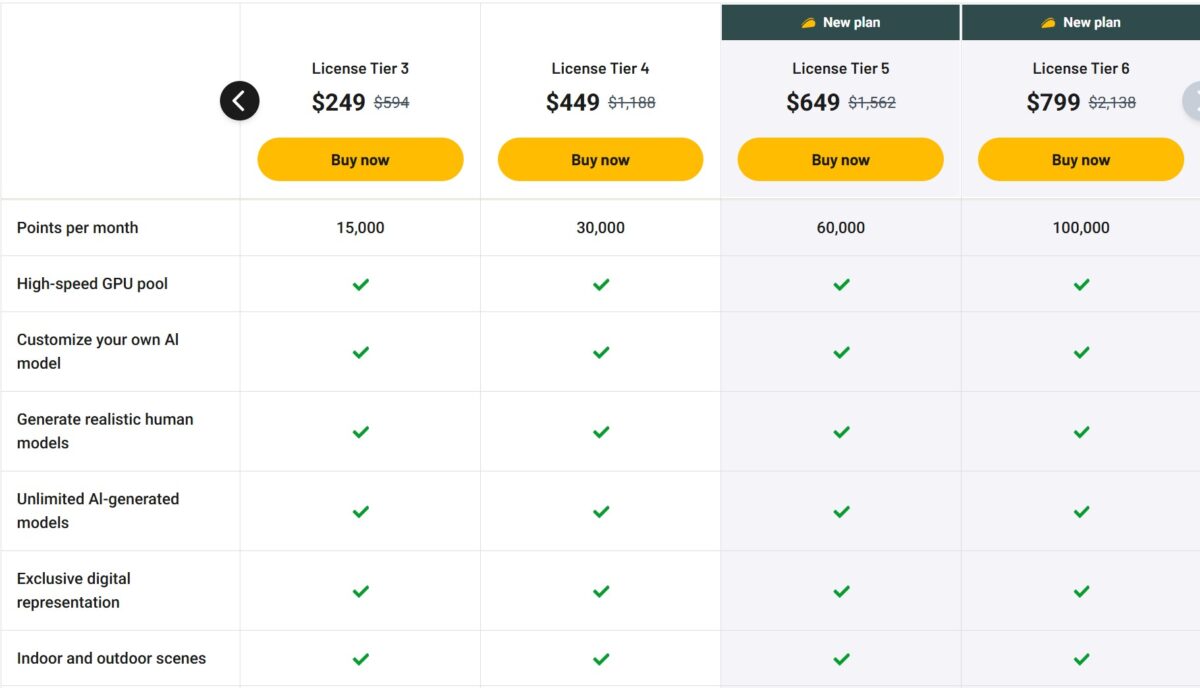Click the 100,000 points value
1200x688 pixels.
pyautogui.click(x=1081, y=228)
